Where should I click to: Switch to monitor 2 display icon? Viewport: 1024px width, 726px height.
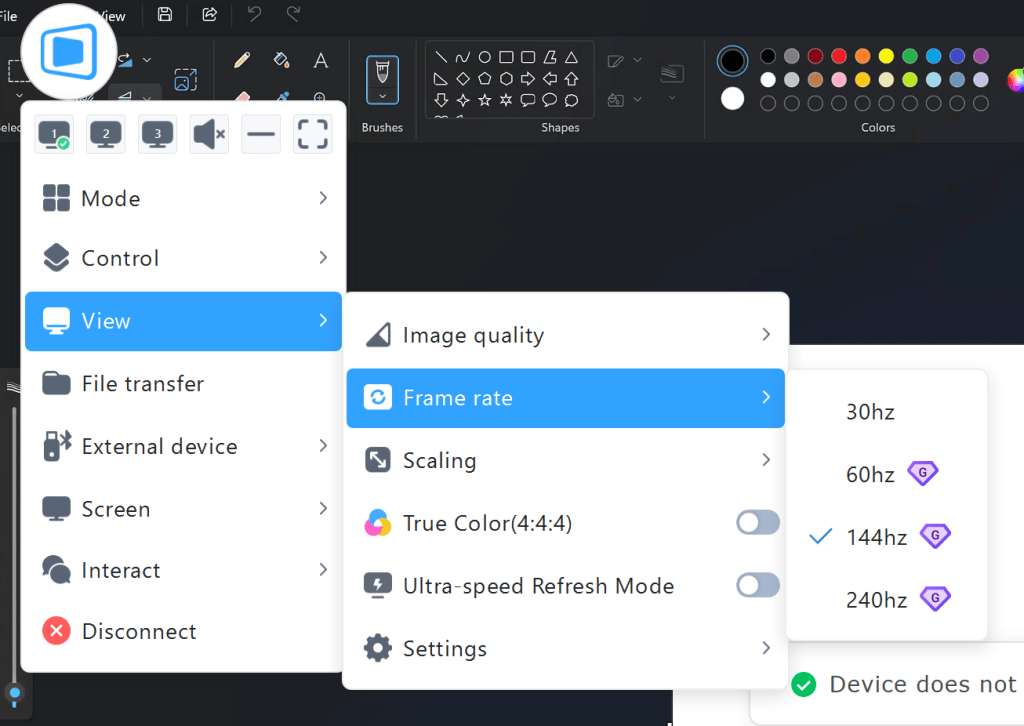(x=106, y=134)
